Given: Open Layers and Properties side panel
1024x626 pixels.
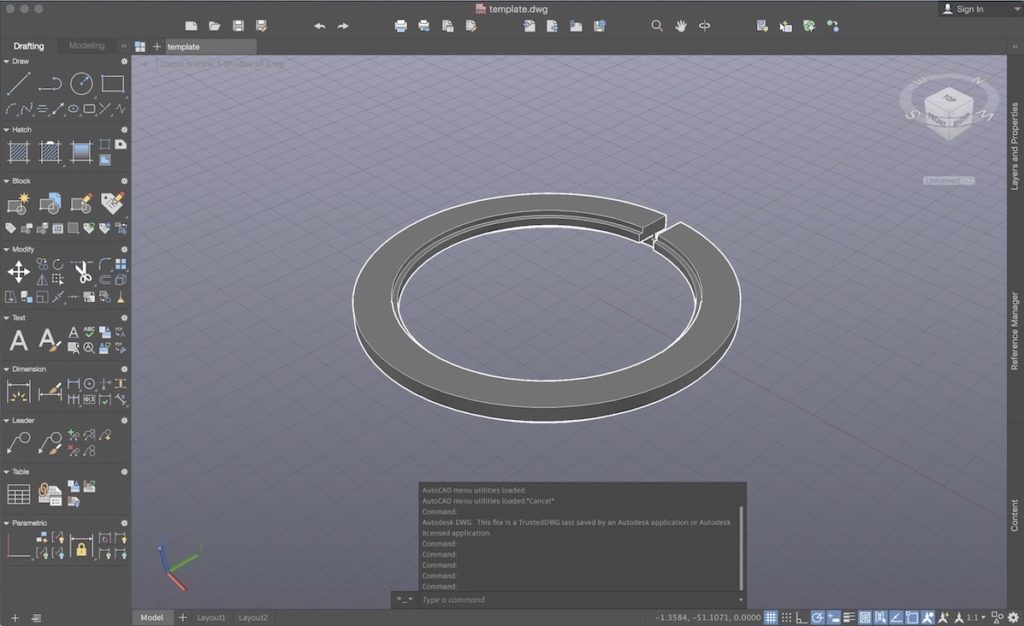Looking at the screenshot, I should pos(1014,146).
